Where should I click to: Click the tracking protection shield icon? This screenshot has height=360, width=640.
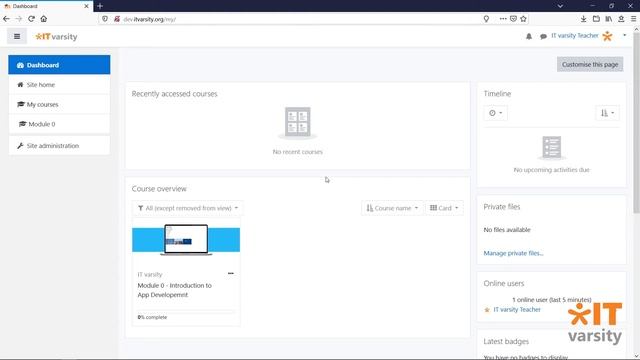(x=105, y=19)
